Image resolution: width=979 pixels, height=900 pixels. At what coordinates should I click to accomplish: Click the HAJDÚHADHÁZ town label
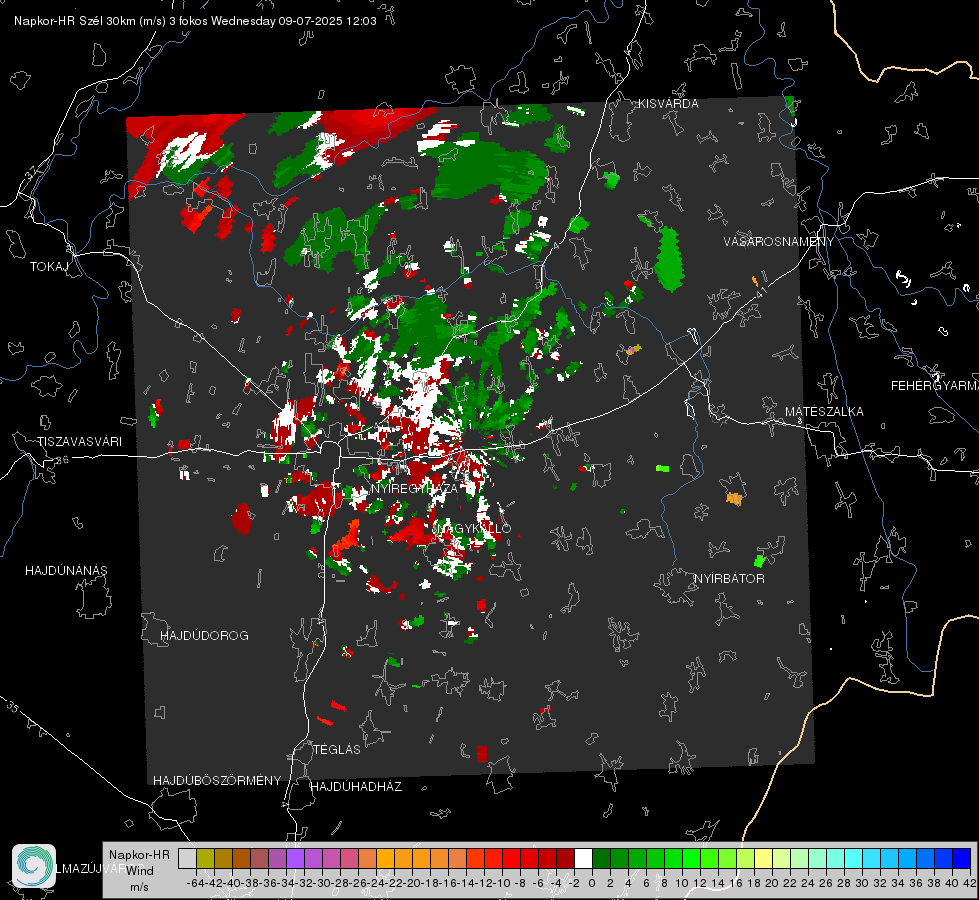(x=356, y=787)
